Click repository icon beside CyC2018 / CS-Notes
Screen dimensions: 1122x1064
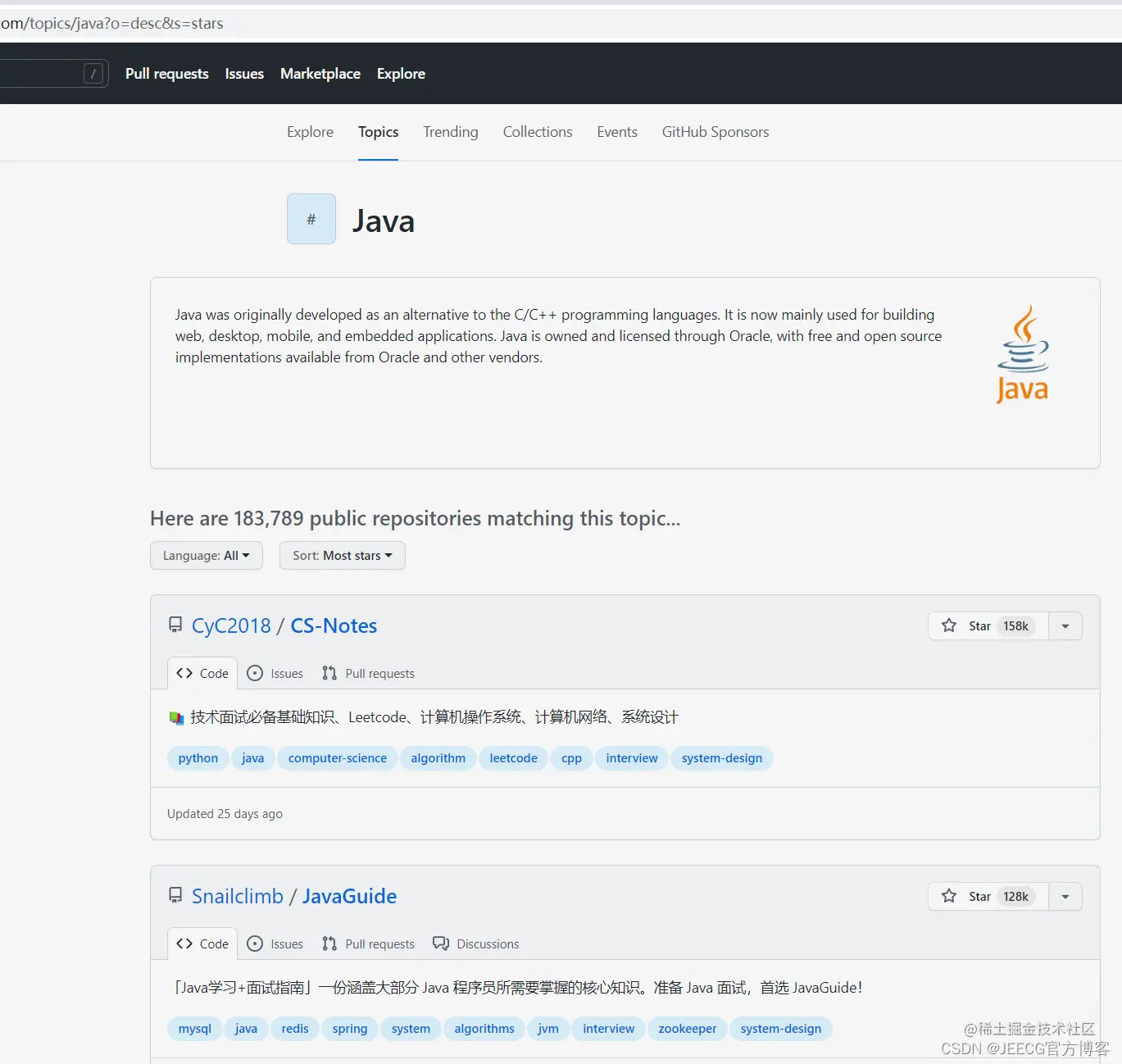point(175,625)
